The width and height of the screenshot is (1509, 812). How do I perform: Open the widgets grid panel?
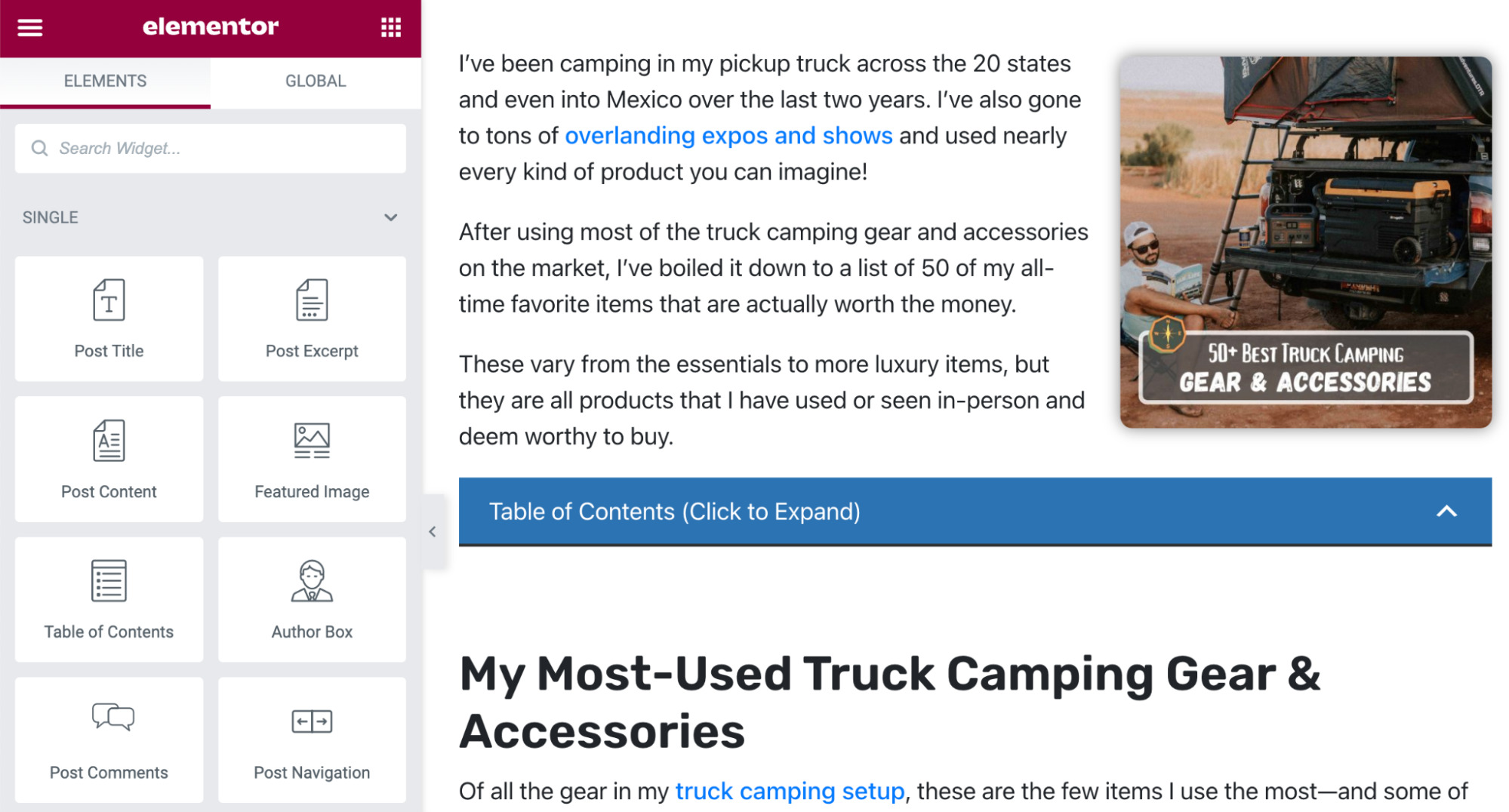(x=390, y=27)
